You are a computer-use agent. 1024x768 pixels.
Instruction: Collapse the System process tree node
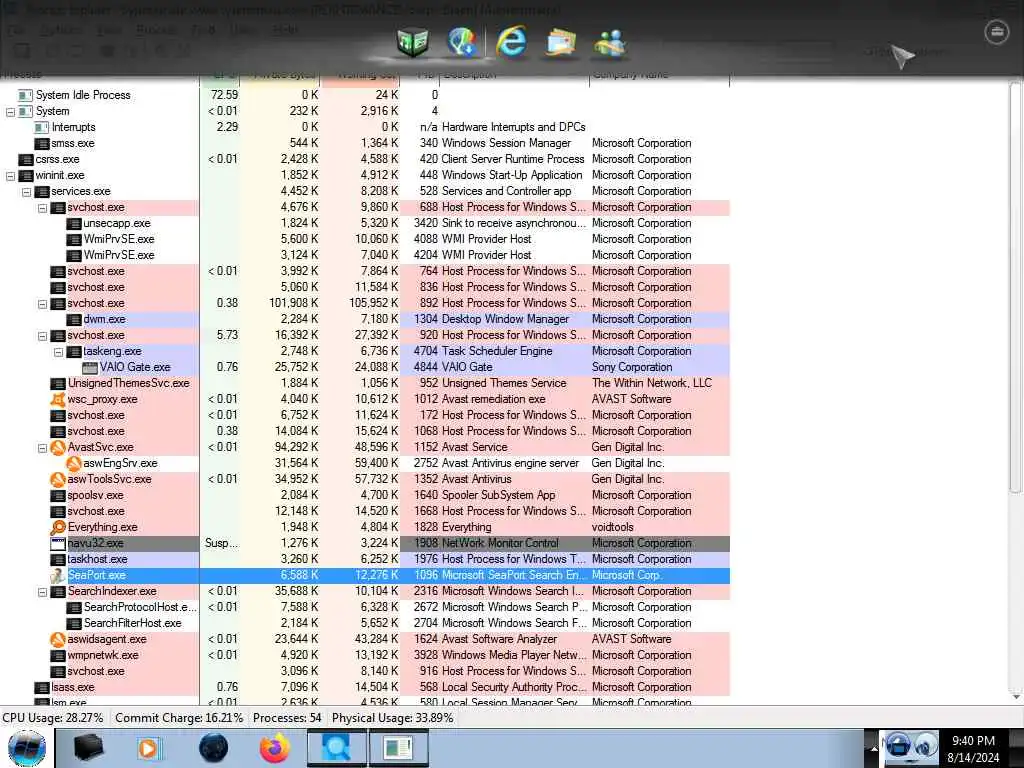[10, 111]
